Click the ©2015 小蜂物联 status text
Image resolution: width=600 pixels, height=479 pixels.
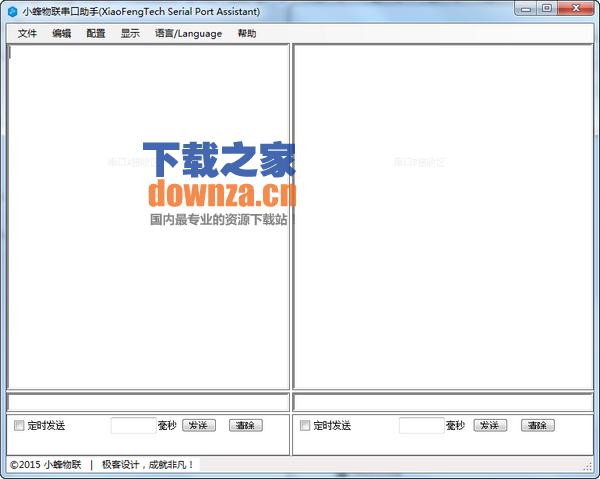(x=46, y=465)
